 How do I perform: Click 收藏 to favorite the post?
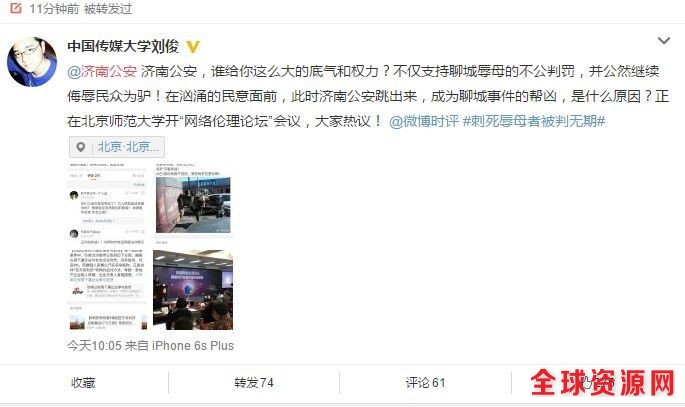pos(83,383)
